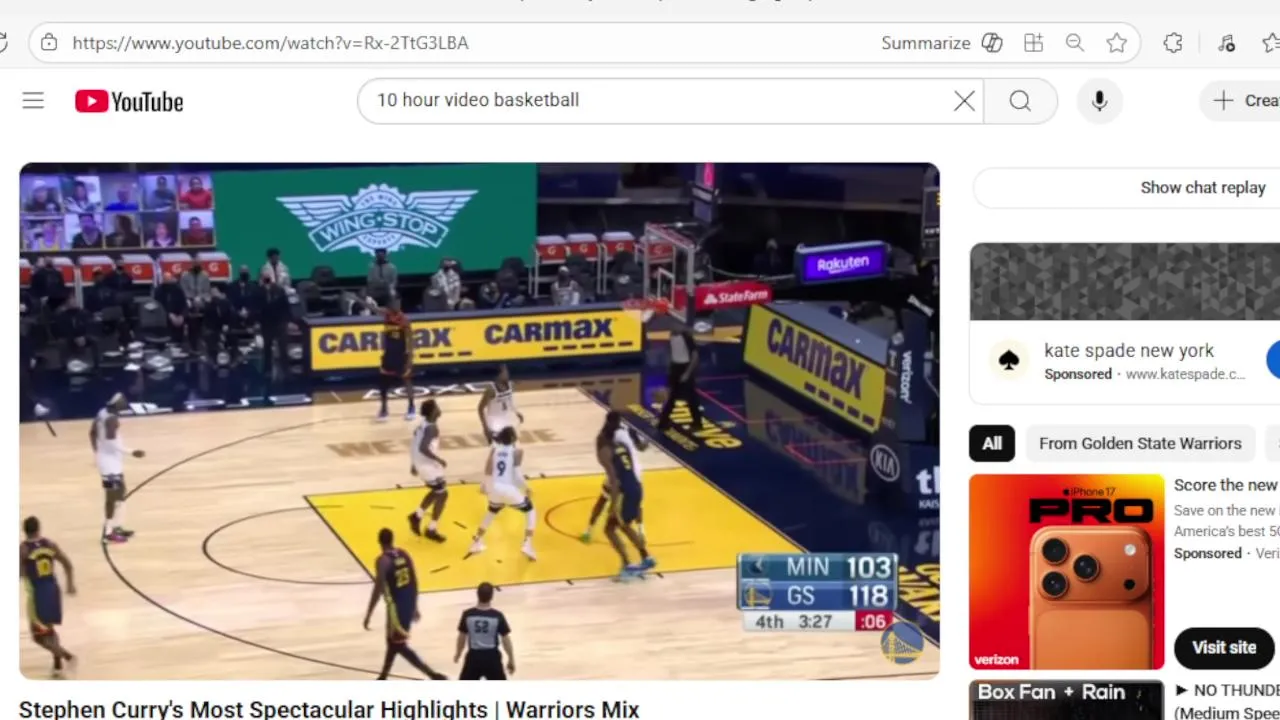Image resolution: width=1280 pixels, height=720 pixels.
Task: Click Summarize in the address bar
Action: 925,43
